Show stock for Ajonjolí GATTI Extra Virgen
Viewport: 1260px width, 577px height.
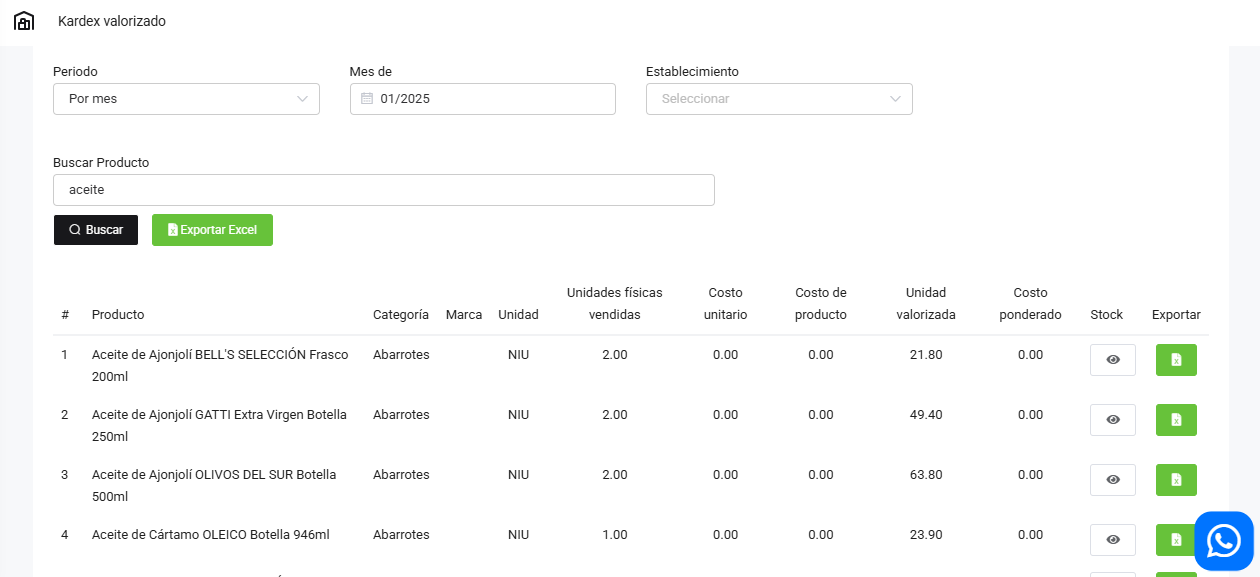1112,420
